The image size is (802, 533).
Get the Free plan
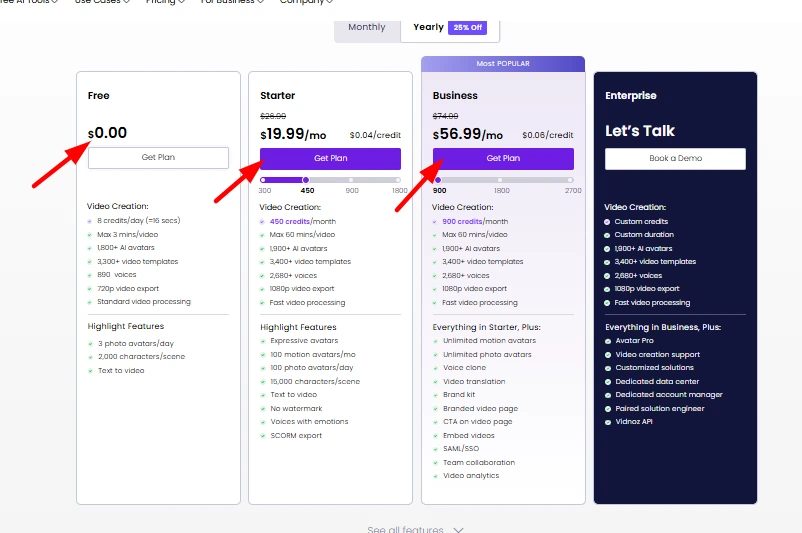pyautogui.click(x=158, y=158)
